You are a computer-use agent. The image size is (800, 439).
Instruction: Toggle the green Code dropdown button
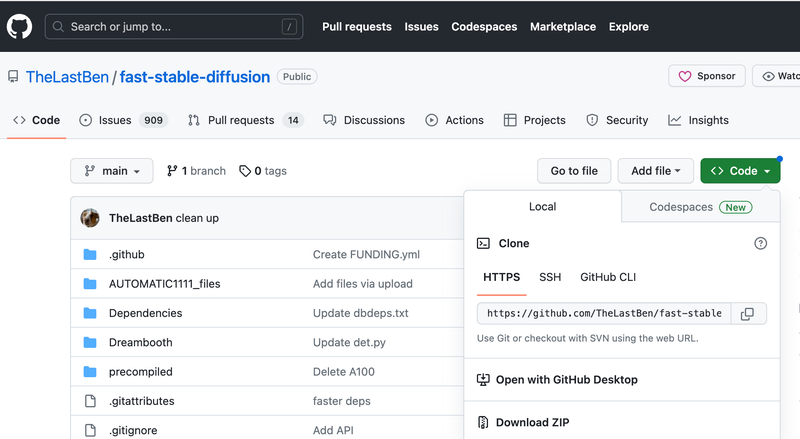pos(740,171)
